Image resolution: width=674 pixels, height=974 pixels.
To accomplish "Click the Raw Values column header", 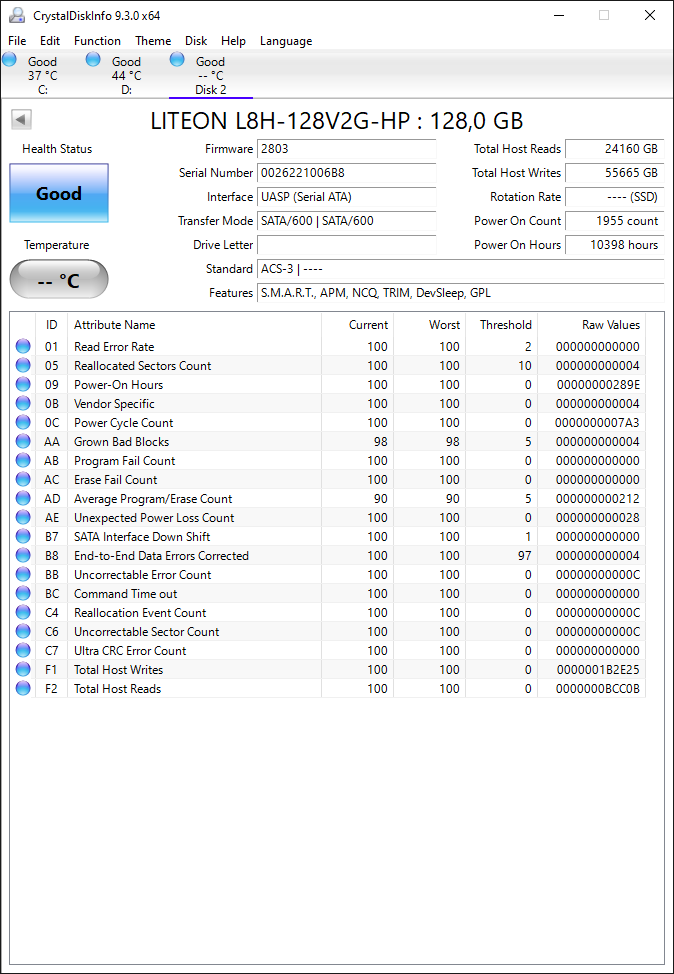I will tap(591, 325).
